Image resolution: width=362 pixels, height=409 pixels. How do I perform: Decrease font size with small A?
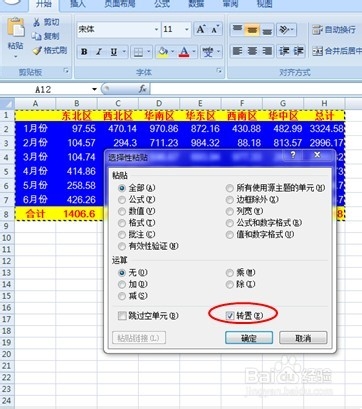[x=215, y=29]
